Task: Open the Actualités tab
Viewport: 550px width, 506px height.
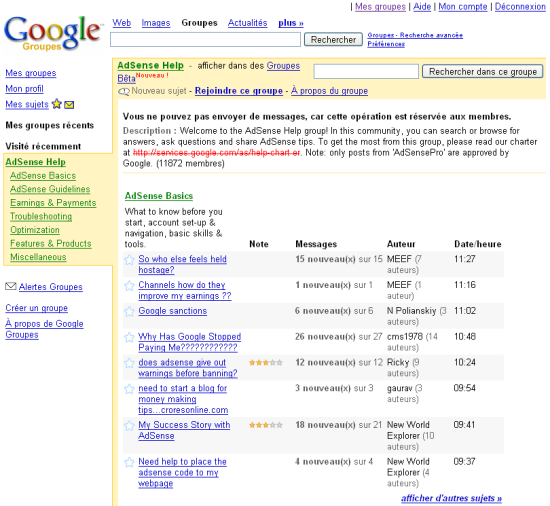Action: 247,23
